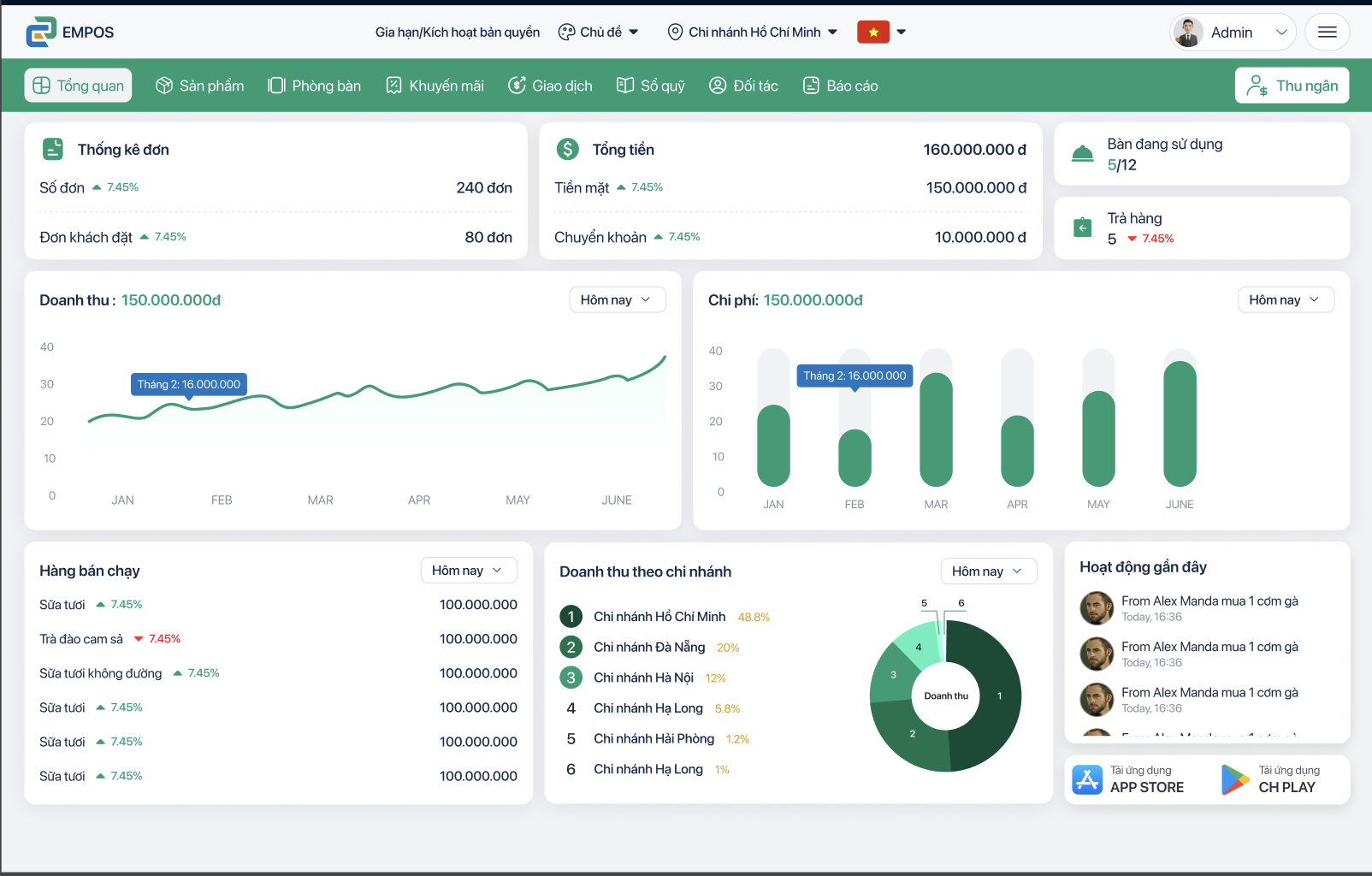Click the Thống kê đơn document icon

click(53, 149)
